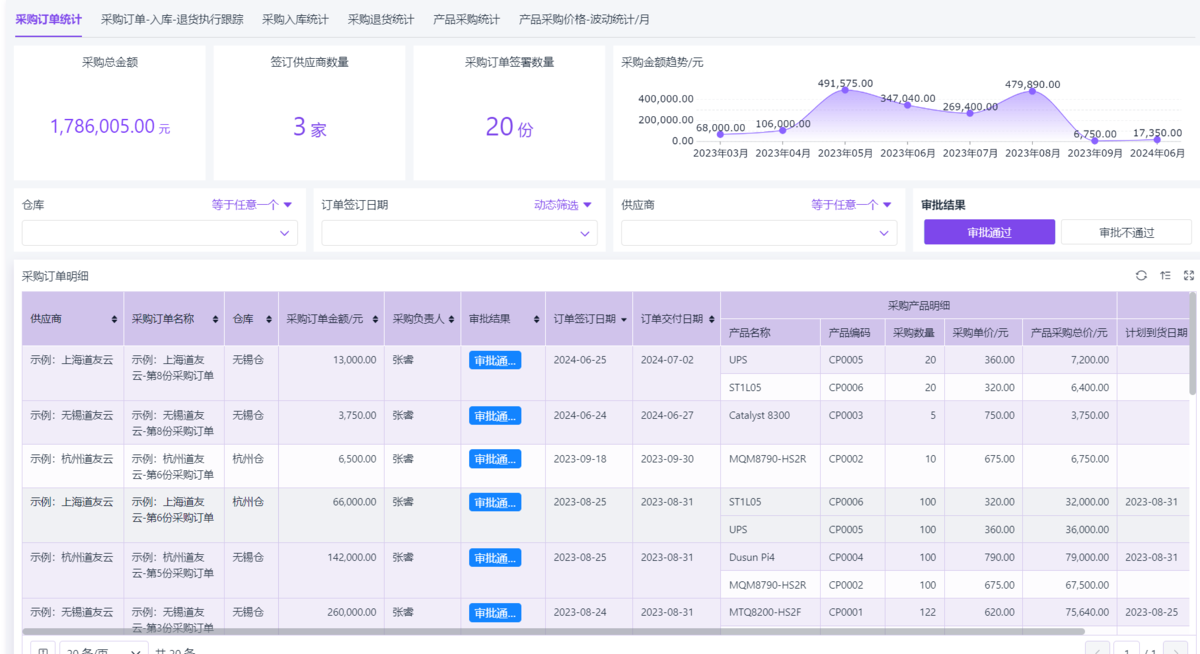This screenshot has width=1200, height=654.
Task: Click the 产品编码 column header
Action: pos(852,333)
